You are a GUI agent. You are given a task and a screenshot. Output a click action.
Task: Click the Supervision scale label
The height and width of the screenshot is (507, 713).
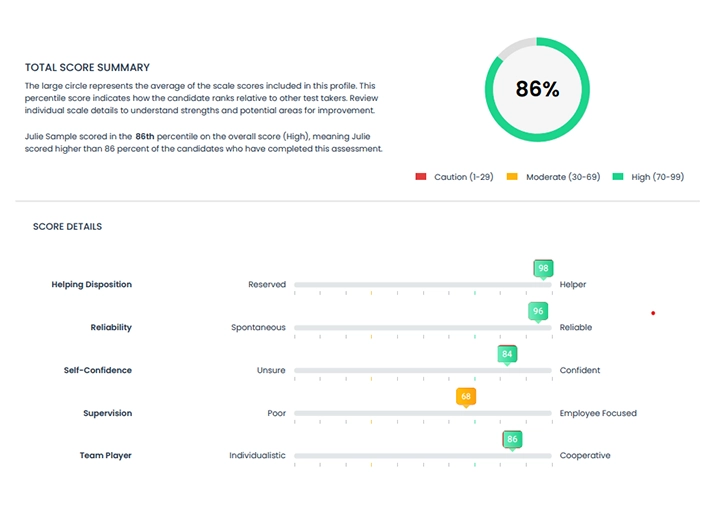(107, 413)
